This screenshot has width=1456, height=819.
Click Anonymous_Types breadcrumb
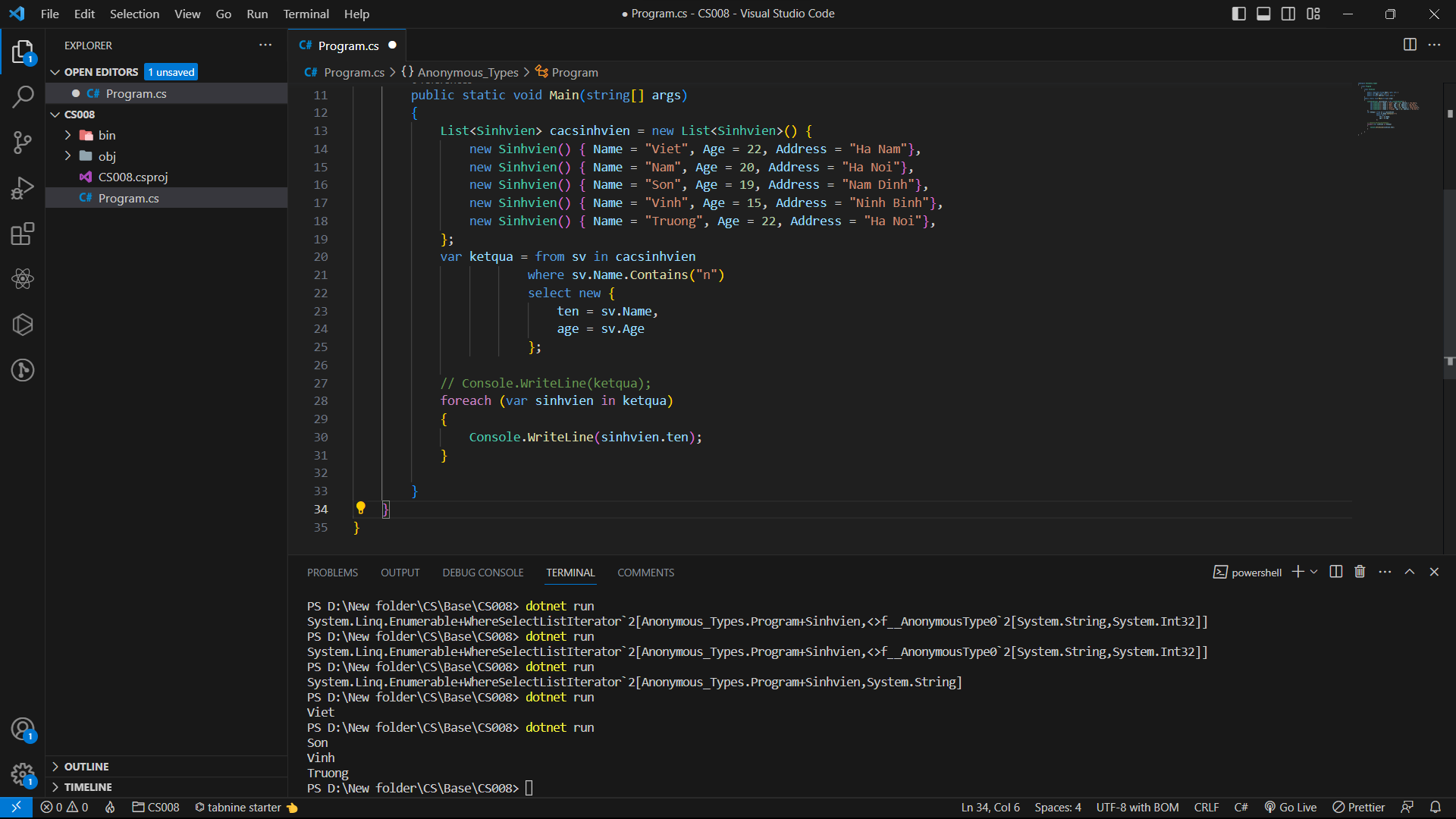(468, 73)
